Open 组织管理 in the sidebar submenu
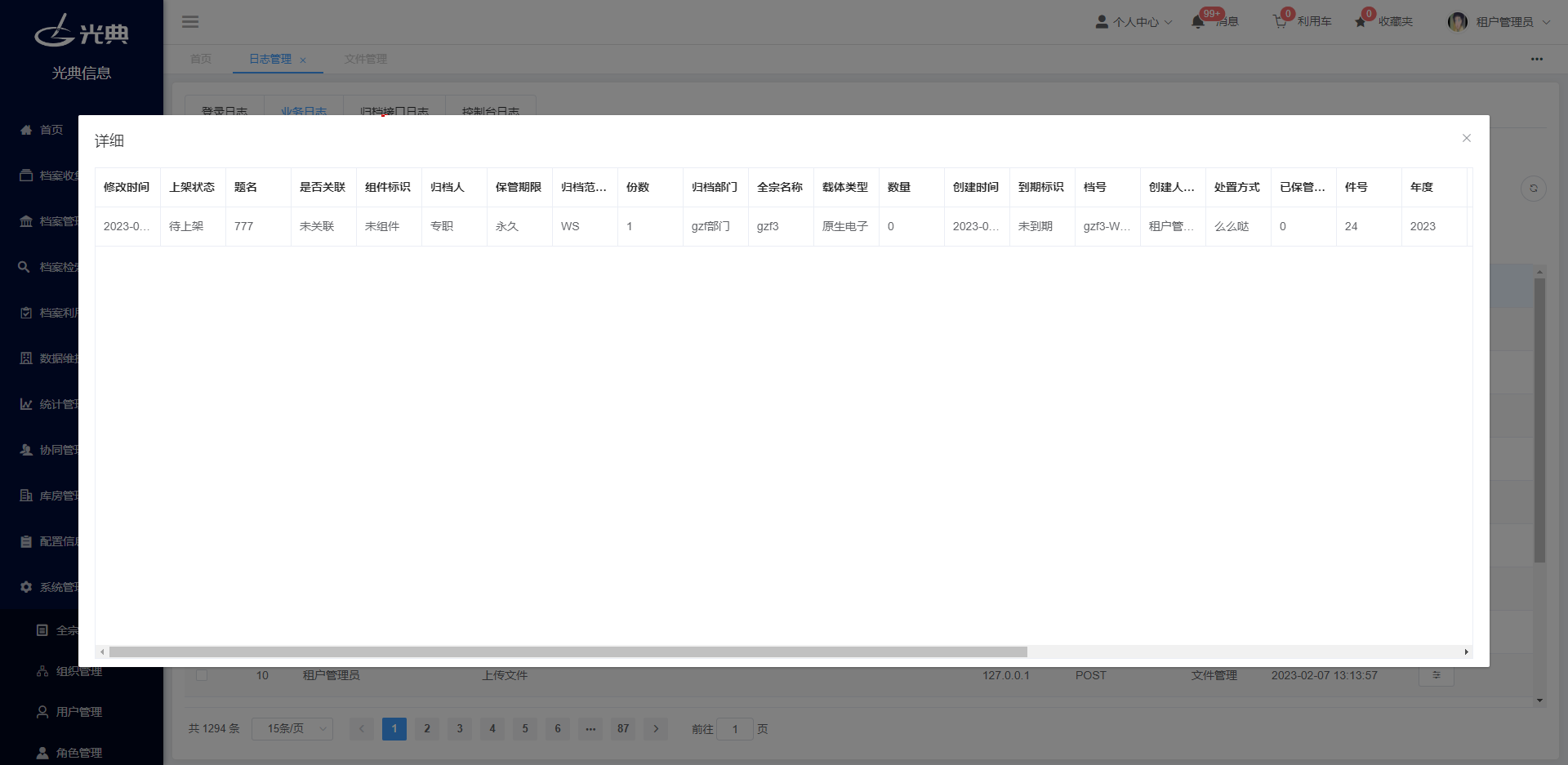1568x765 pixels. (79, 671)
